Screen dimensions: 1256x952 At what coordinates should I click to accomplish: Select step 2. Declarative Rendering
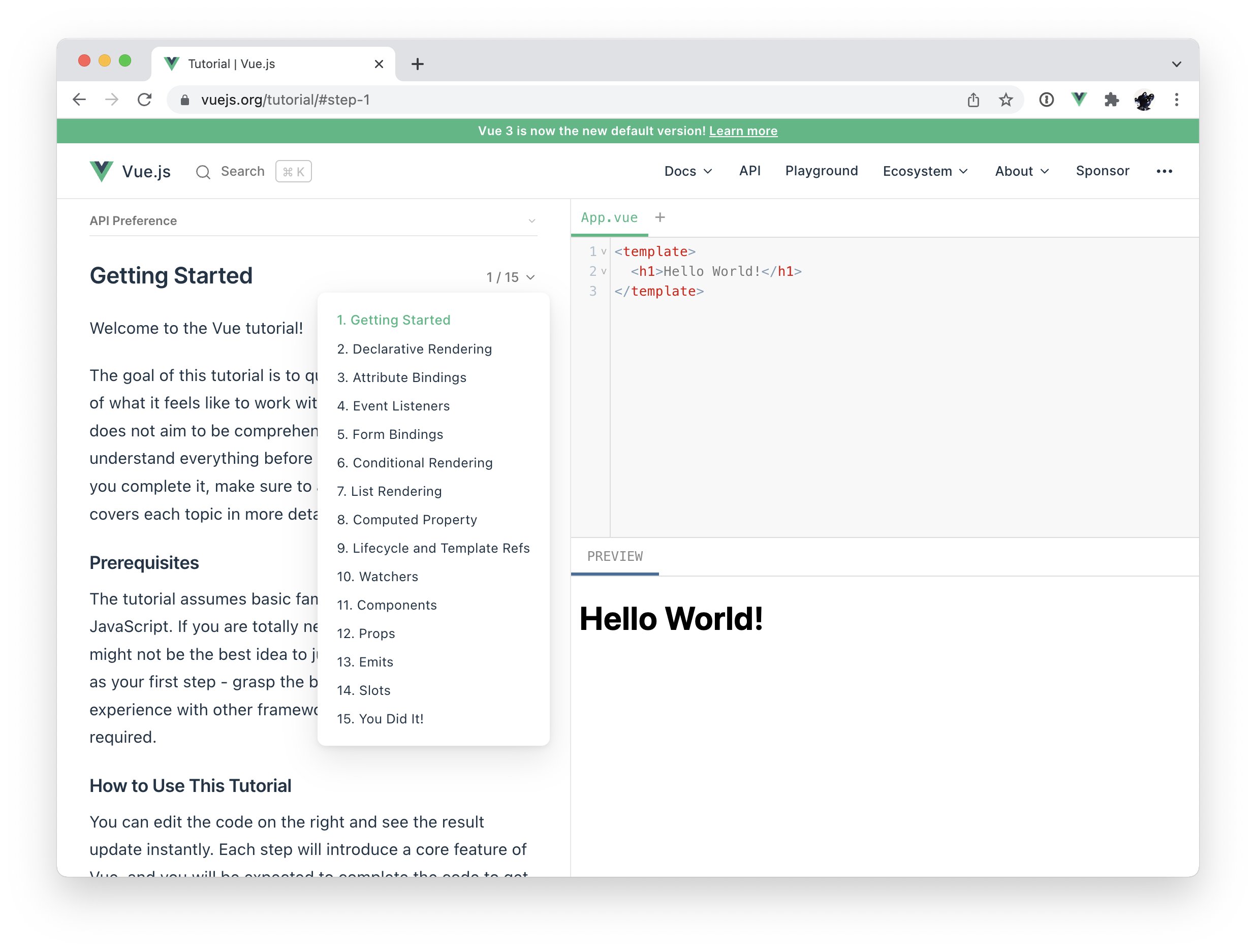pos(415,349)
